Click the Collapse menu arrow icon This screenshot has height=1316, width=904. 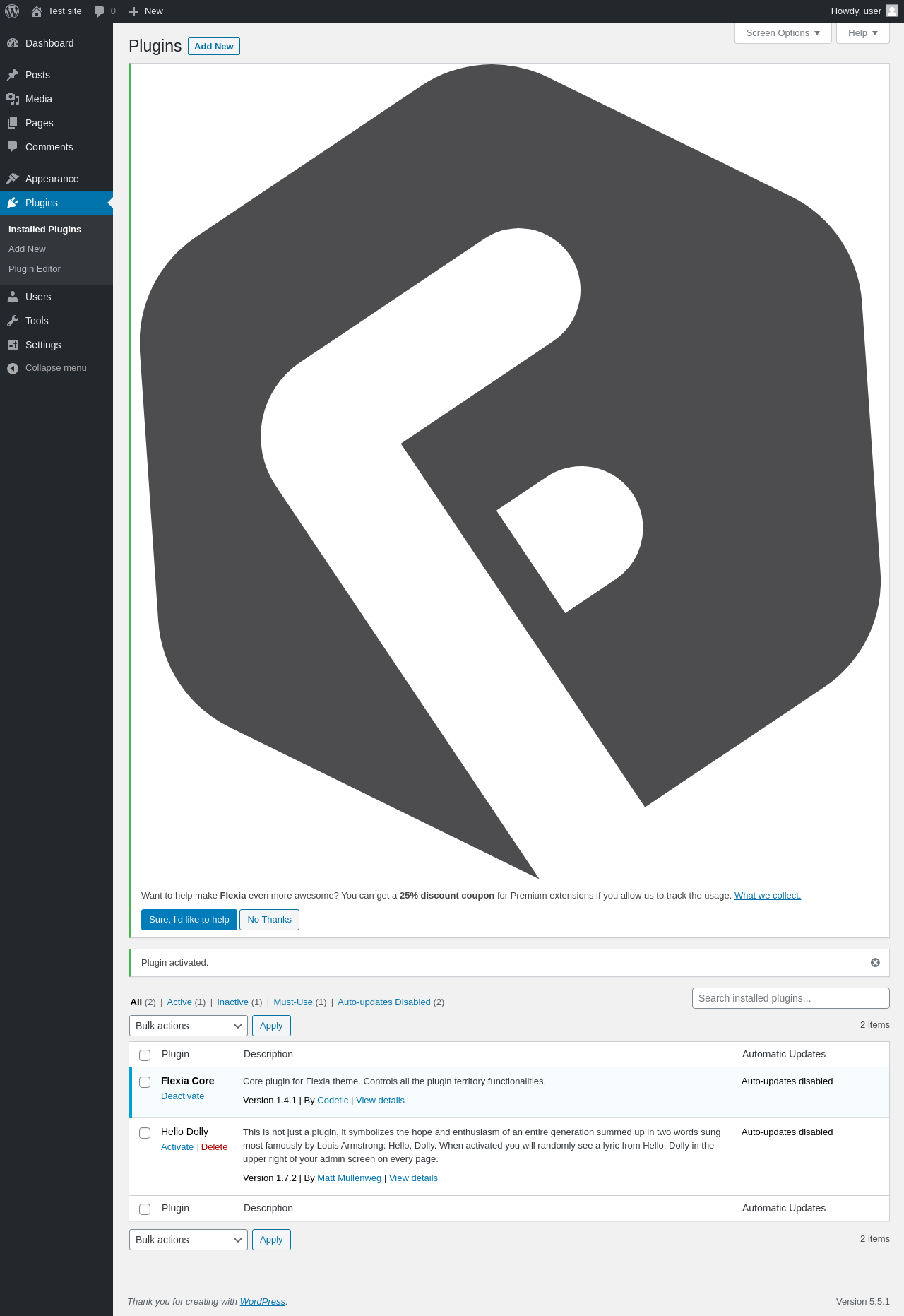[x=13, y=368]
